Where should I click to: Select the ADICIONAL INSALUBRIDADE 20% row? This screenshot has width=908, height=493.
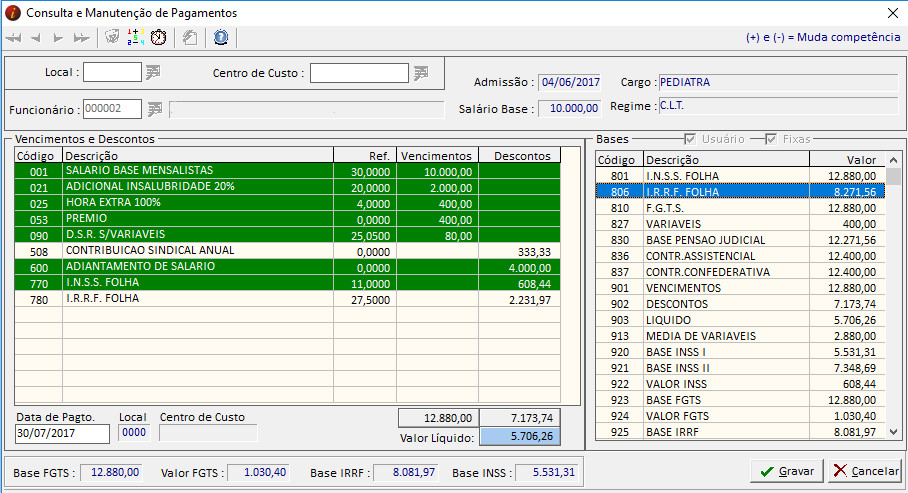[x=287, y=187]
